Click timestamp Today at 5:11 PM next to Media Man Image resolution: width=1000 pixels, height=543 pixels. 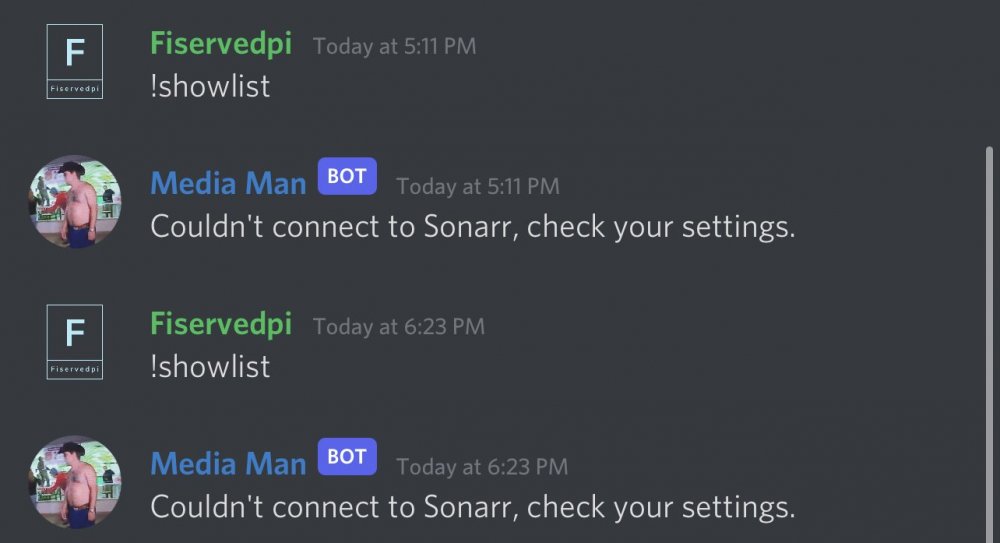coord(478,186)
